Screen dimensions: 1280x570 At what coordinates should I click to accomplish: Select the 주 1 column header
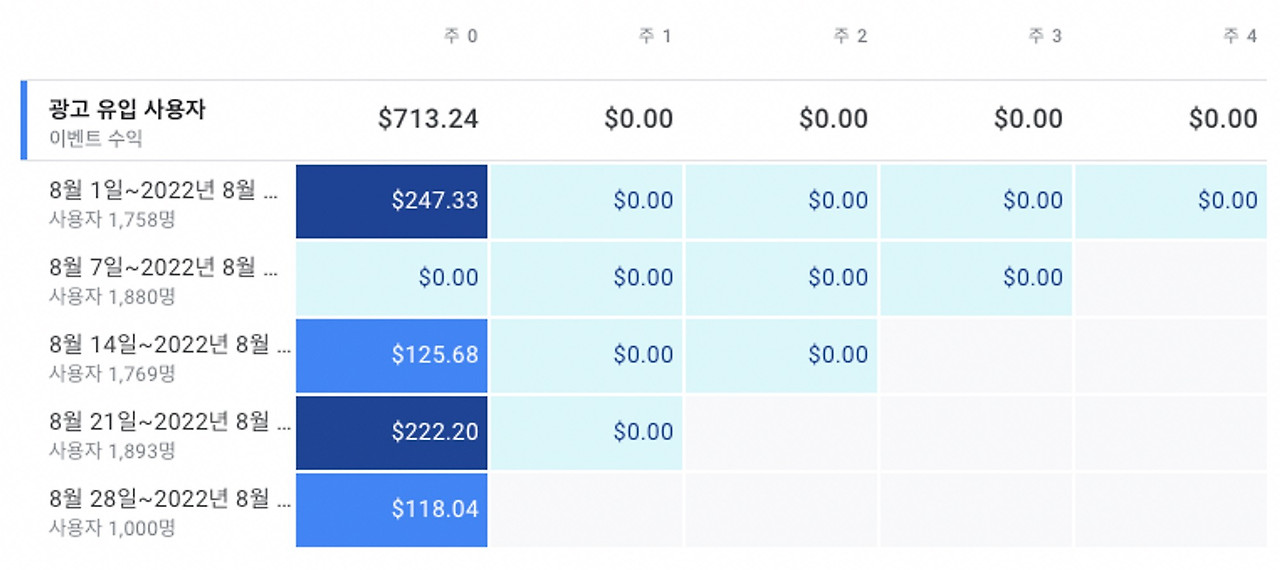(x=655, y=37)
